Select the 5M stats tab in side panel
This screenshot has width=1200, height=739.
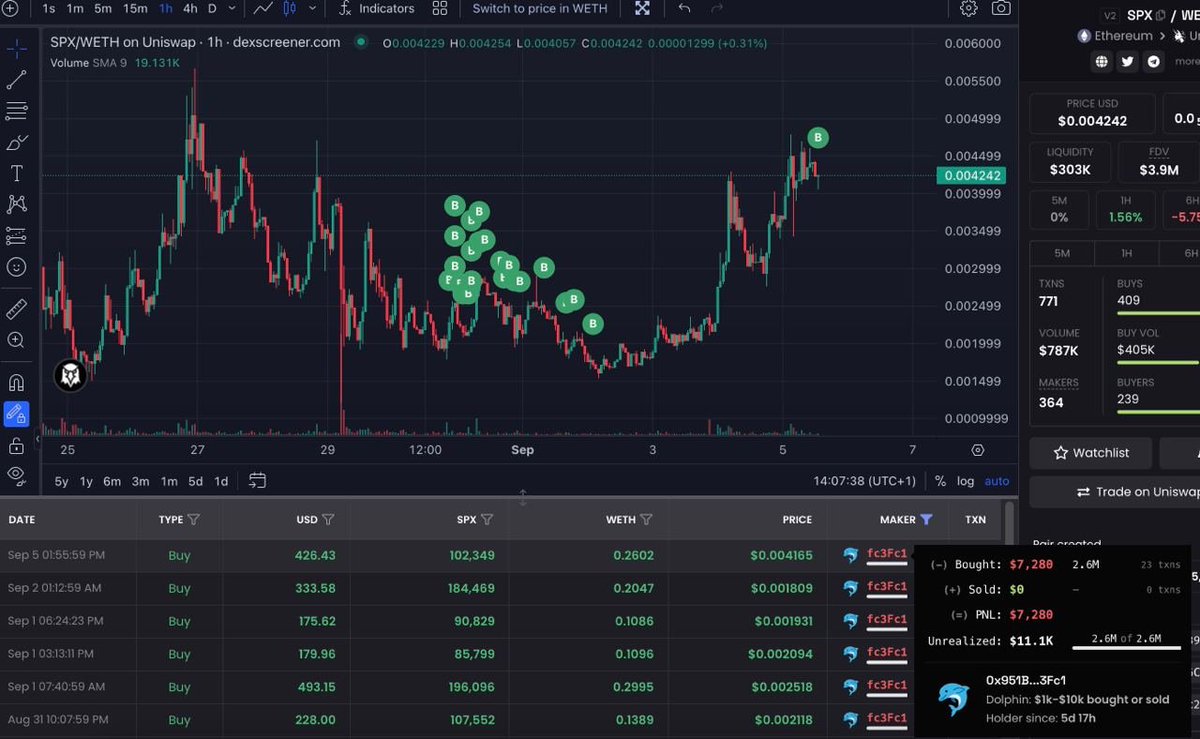pyautogui.click(x=1062, y=253)
